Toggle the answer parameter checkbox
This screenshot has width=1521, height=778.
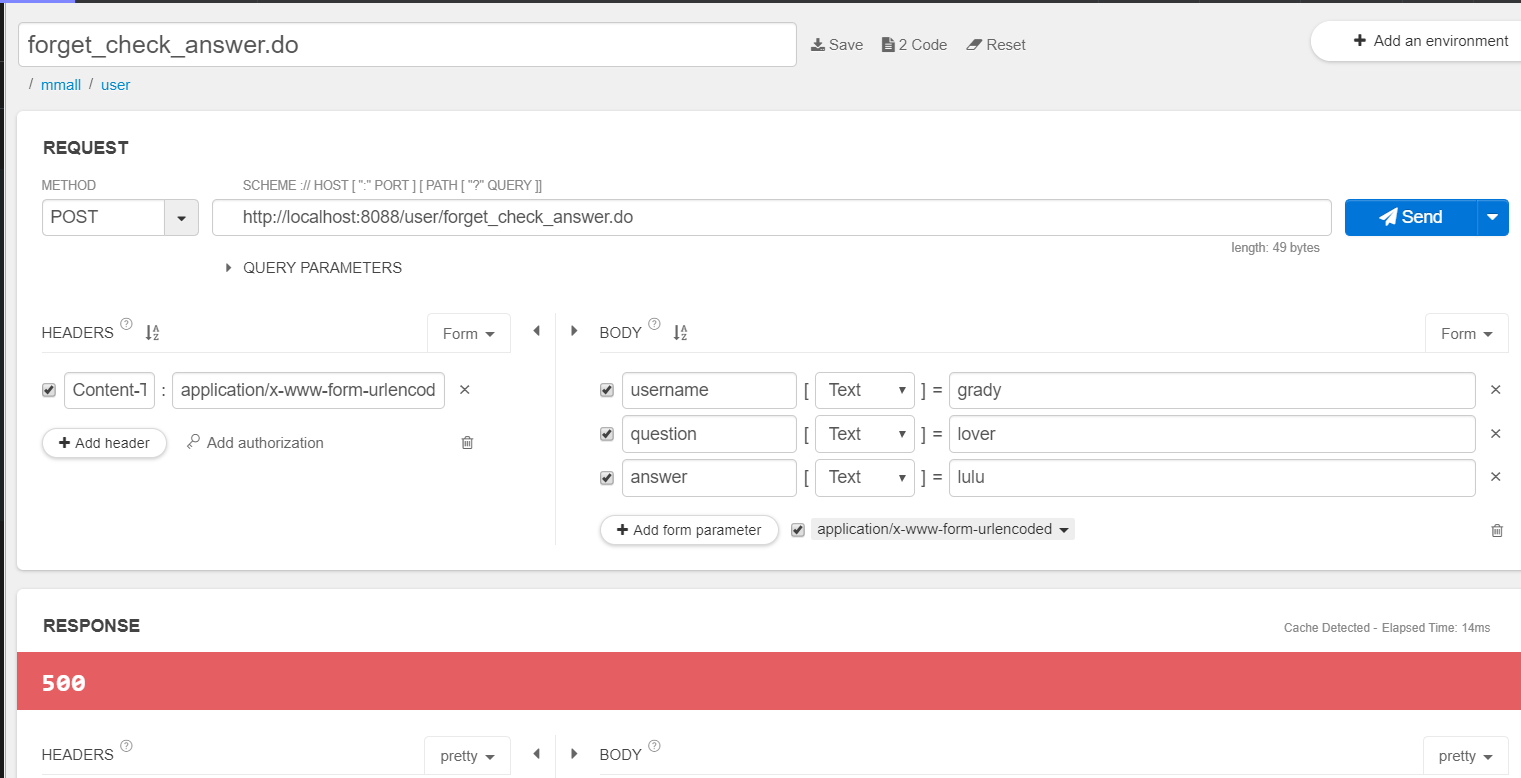click(607, 478)
